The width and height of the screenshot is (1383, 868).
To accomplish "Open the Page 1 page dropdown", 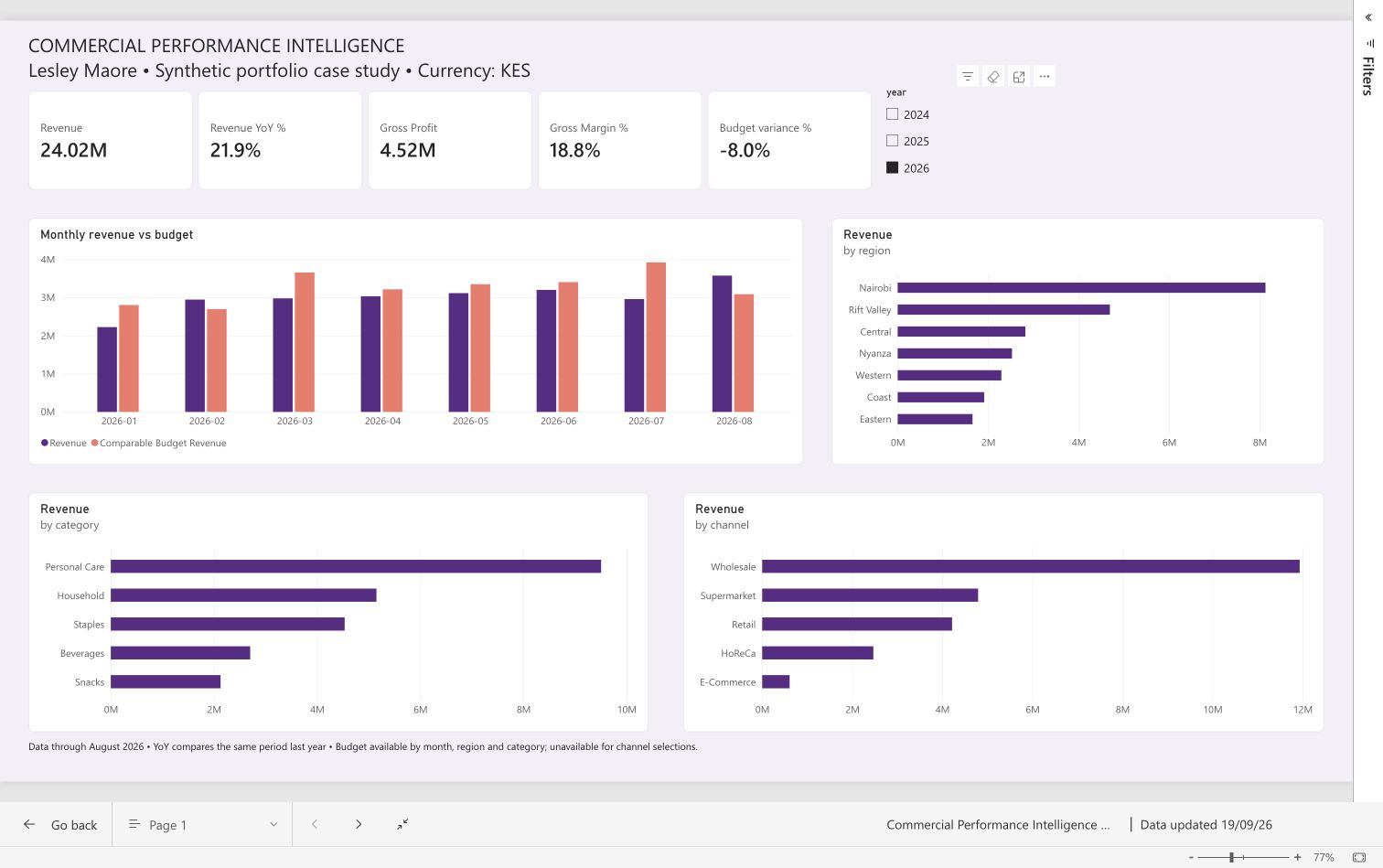I will tap(202, 824).
